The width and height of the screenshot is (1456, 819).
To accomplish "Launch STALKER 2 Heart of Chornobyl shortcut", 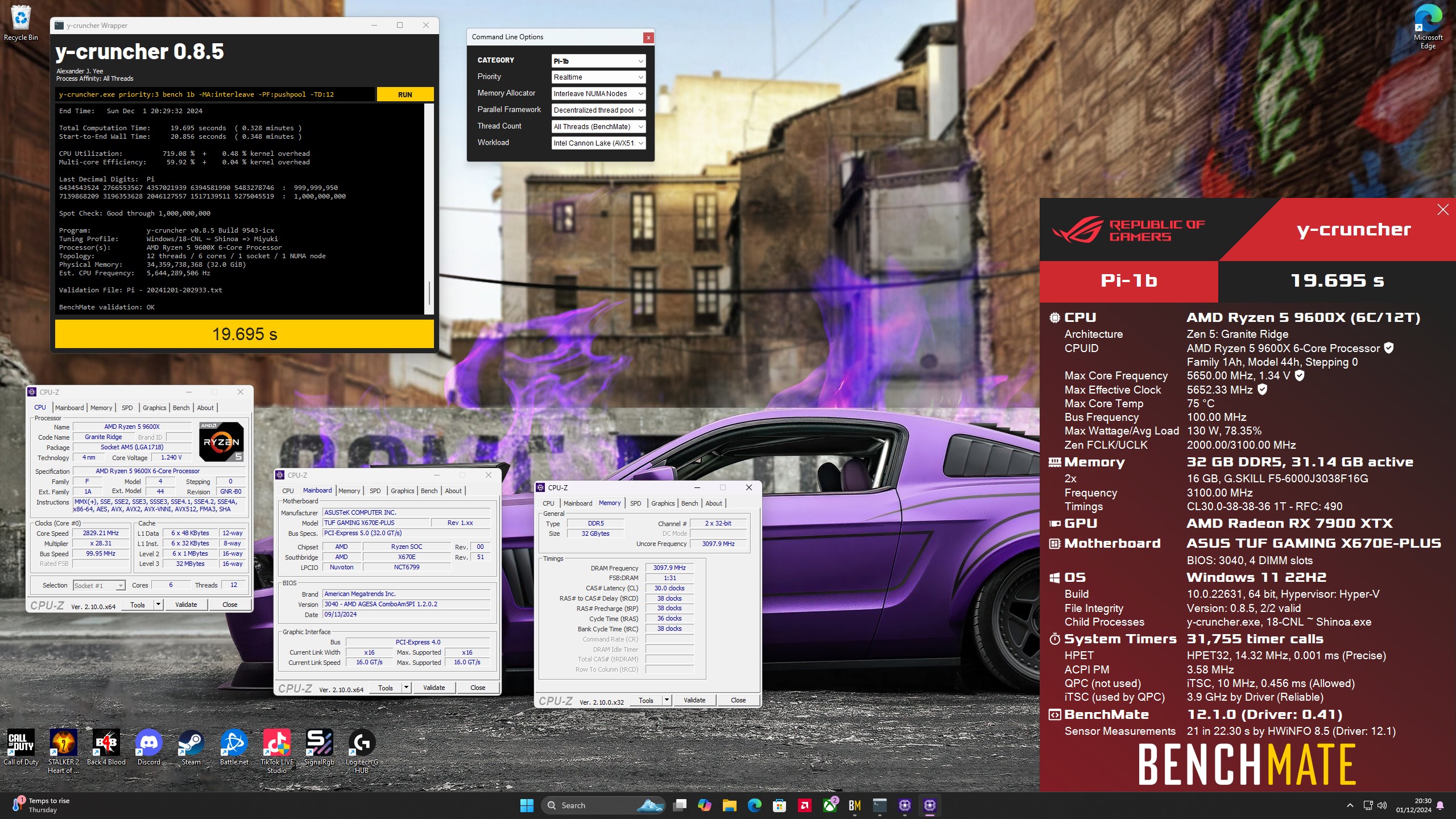I will click(63, 751).
